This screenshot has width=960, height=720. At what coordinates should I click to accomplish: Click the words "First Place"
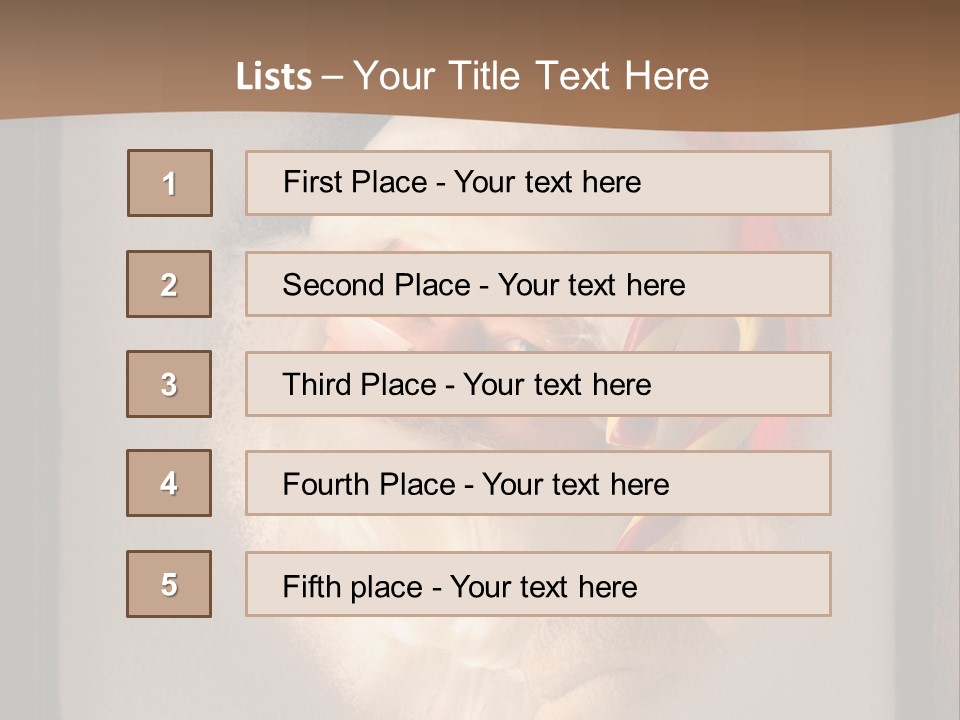pos(357,182)
